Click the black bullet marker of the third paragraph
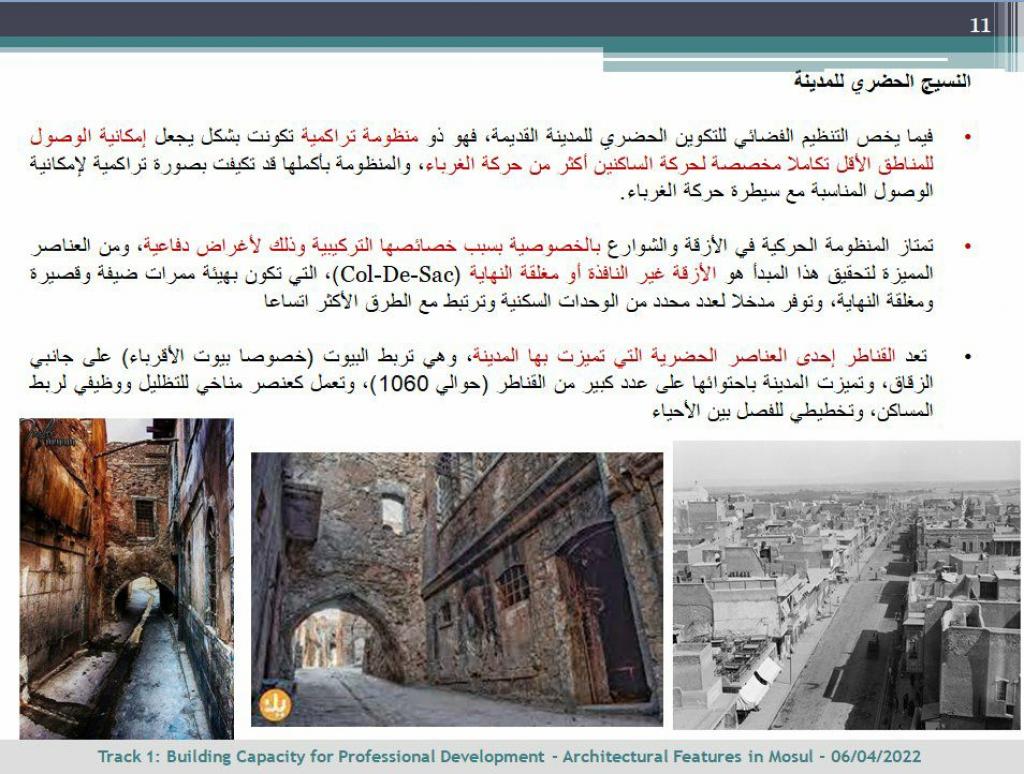The width and height of the screenshot is (1024, 774). coord(966,357)
